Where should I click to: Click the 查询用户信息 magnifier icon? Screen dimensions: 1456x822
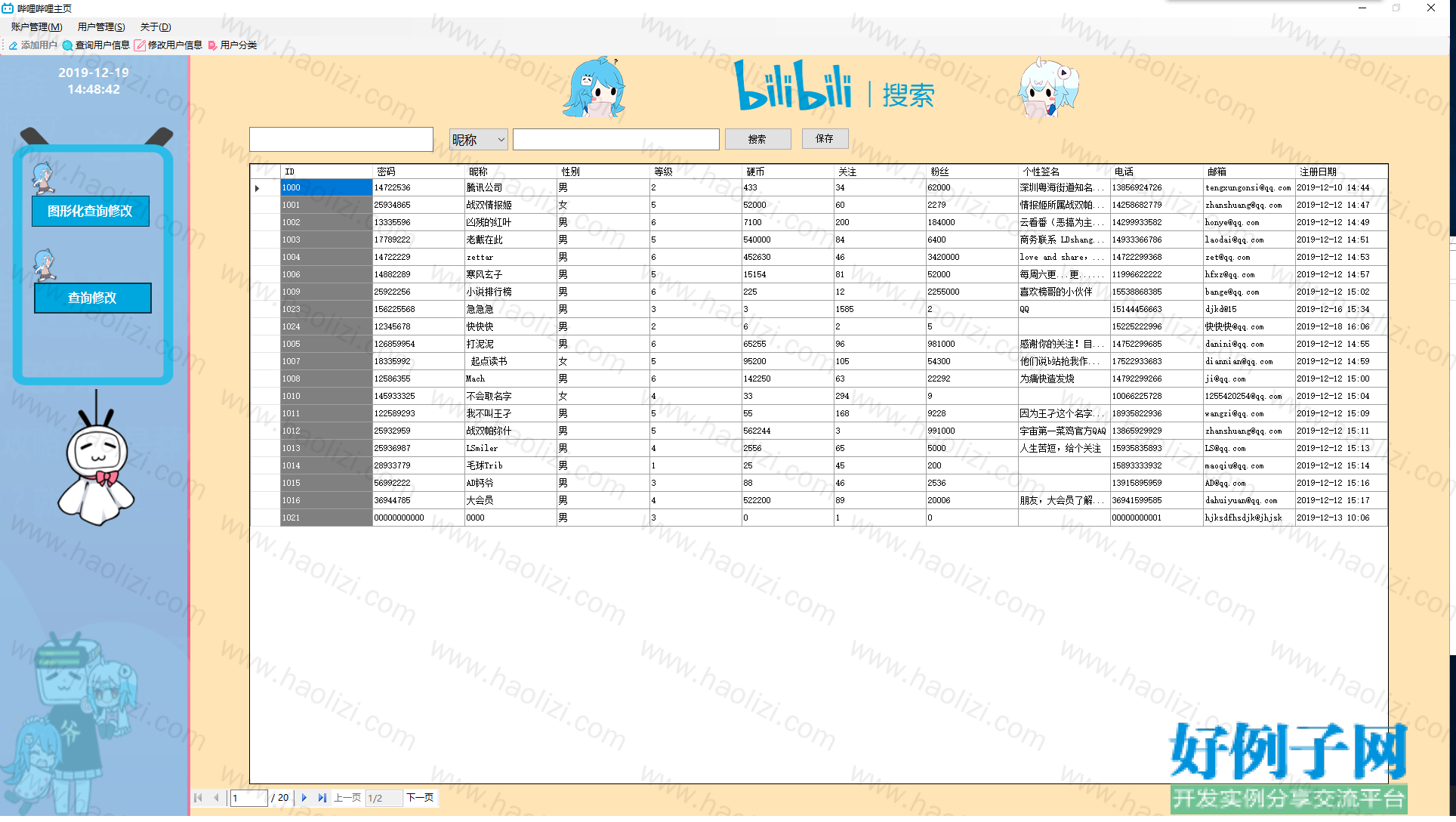tap(67, 45)
